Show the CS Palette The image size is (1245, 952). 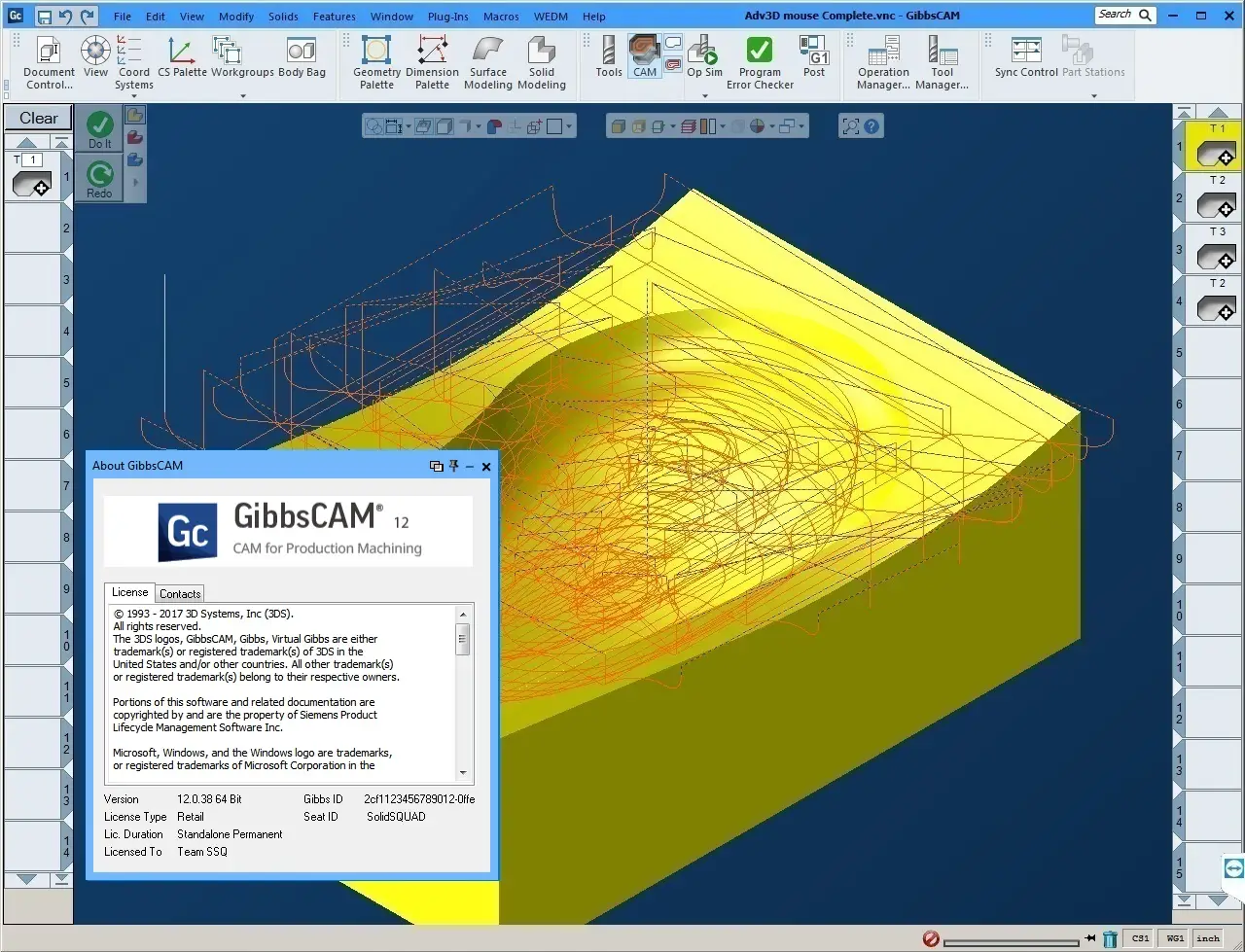click(182, 56)
